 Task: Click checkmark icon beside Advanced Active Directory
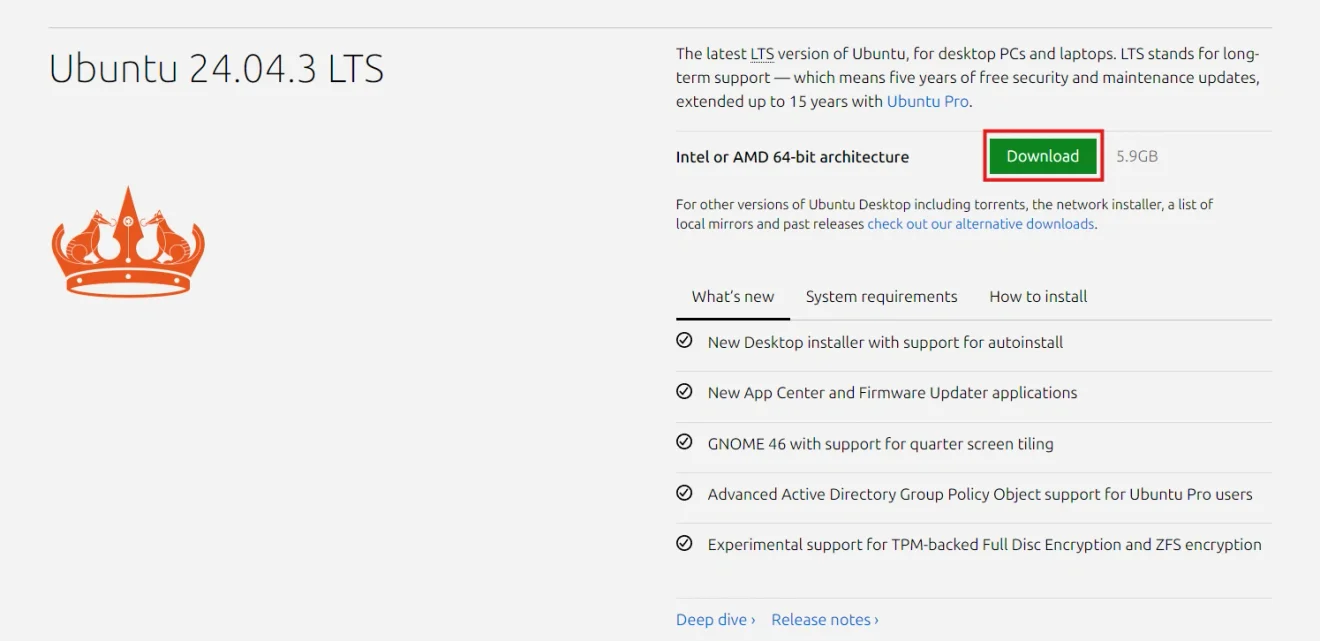click(x=684, y=493)
